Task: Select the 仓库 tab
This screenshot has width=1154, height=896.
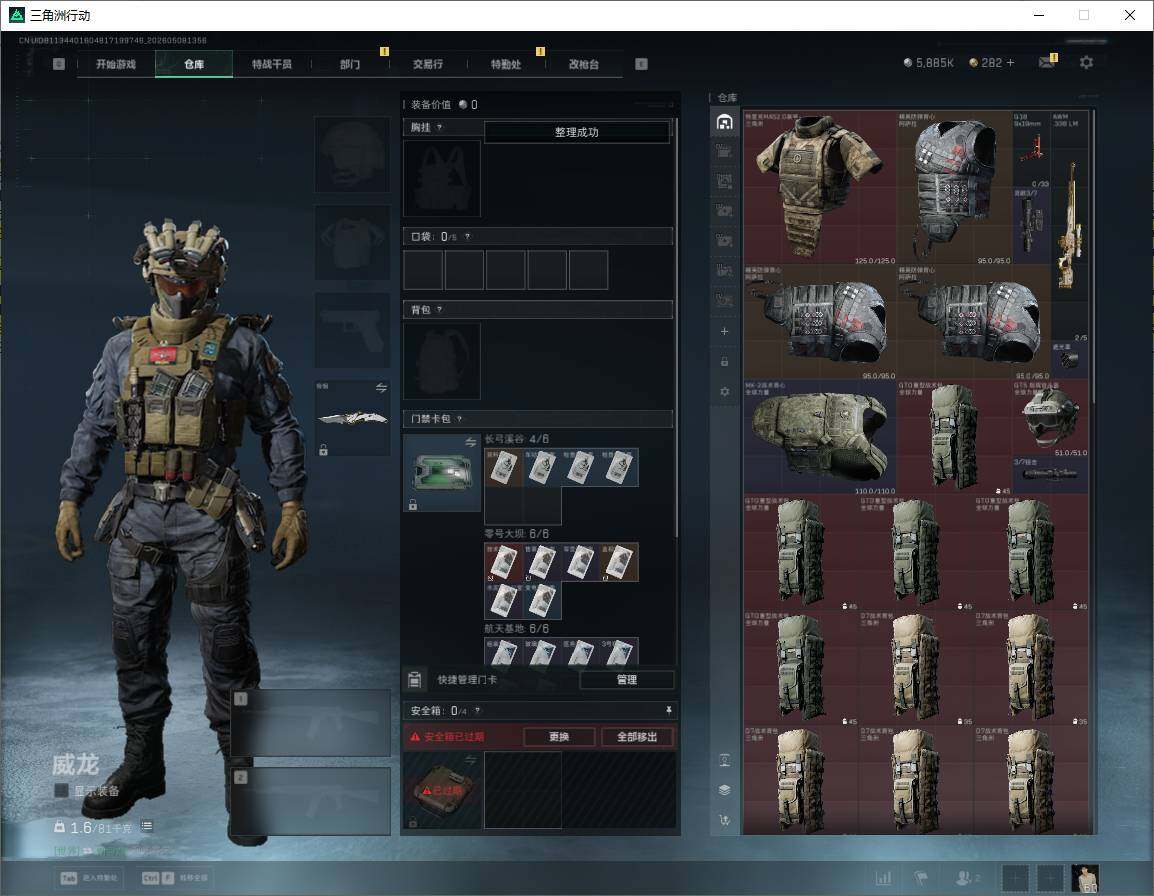Action: (x=194, y=64)
